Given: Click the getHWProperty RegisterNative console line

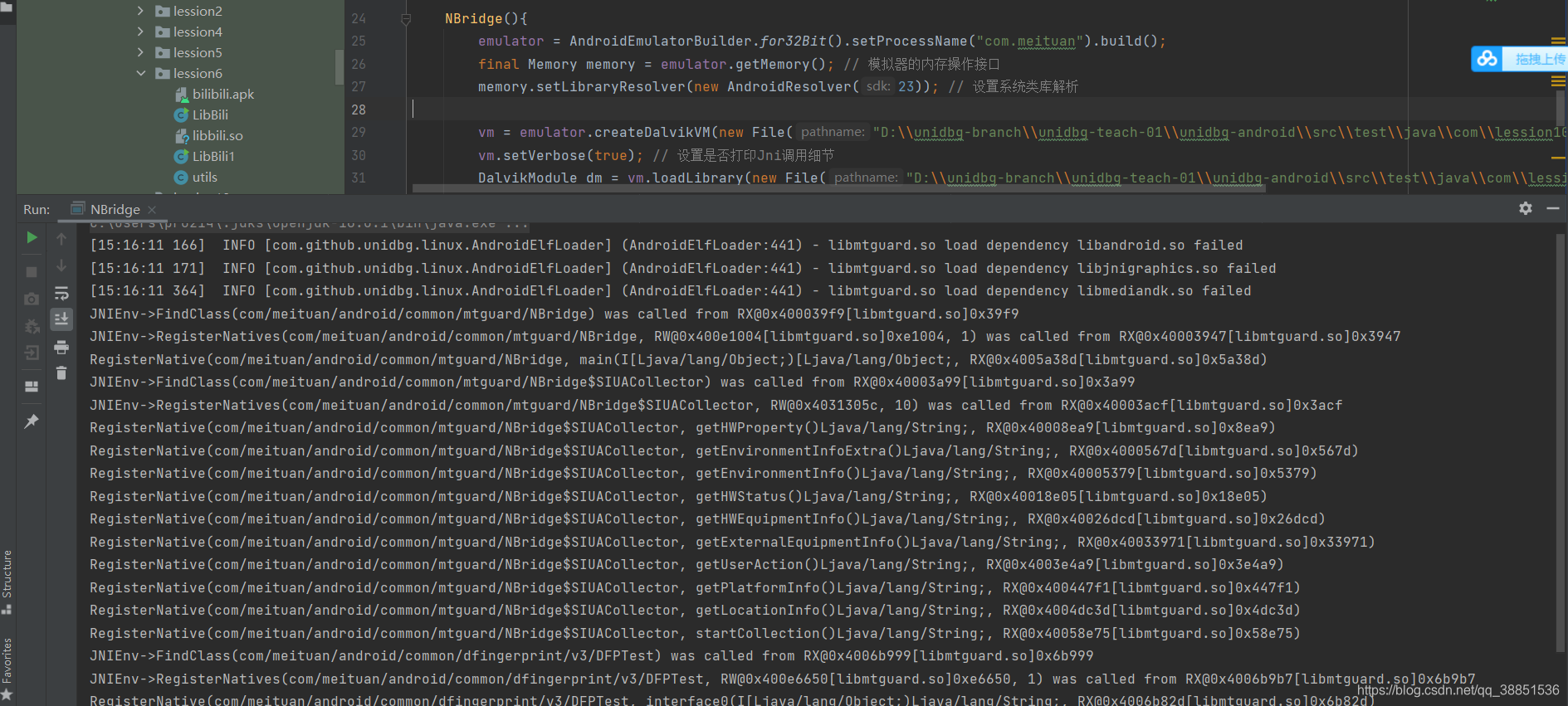Looking at the screenshot, I should [x=682, y=428].
